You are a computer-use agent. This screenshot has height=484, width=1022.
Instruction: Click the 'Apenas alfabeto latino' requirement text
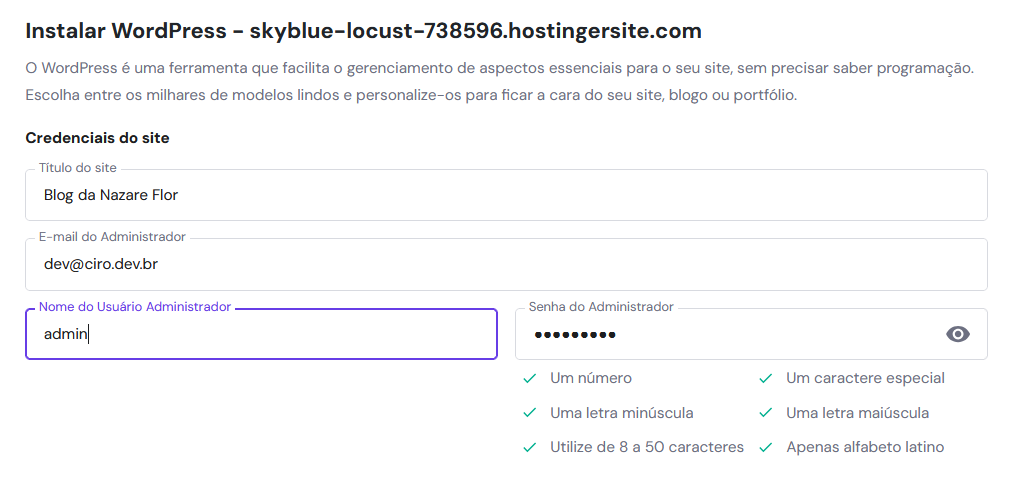[x=865, y=447]
